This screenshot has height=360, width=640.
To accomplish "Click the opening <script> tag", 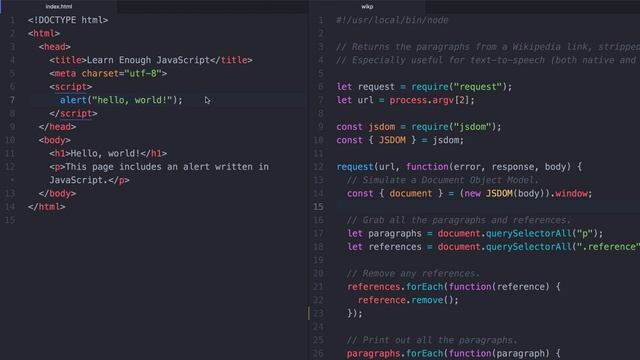I will [x=71, y=87].
